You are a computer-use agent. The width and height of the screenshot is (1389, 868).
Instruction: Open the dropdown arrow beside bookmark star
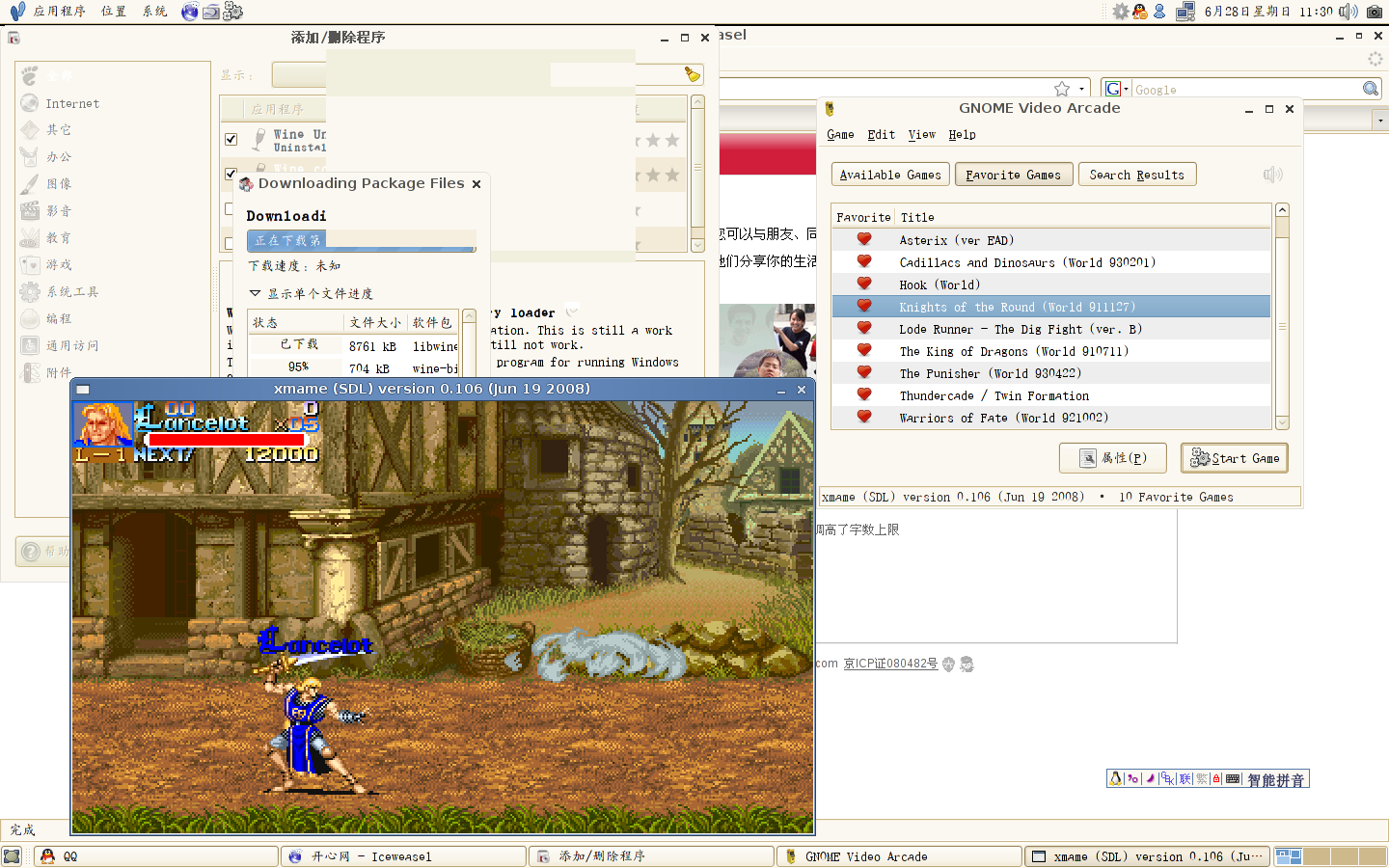tap(1081, 89)
